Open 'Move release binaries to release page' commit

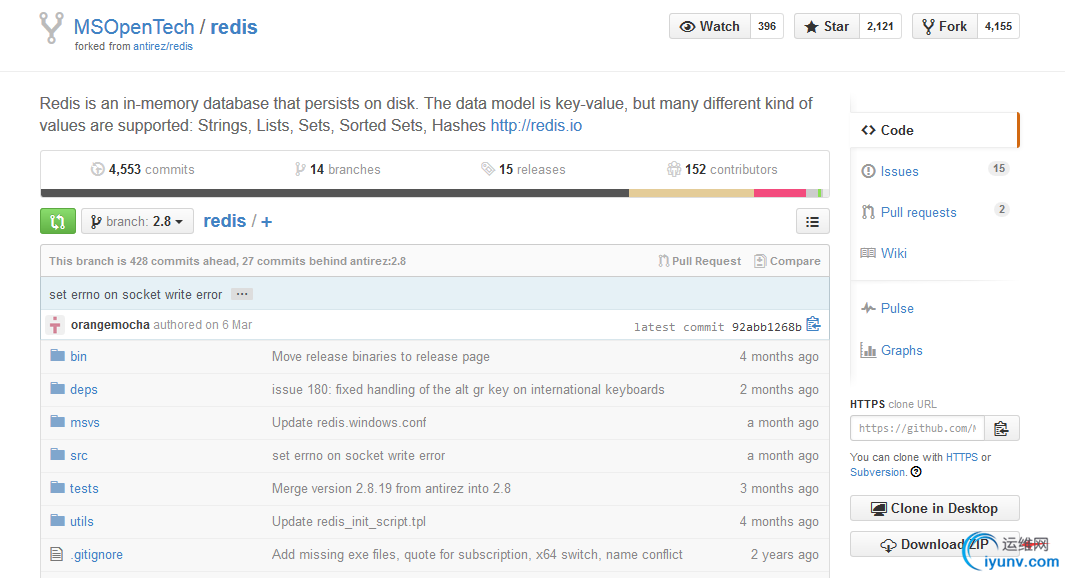(380, 357)
